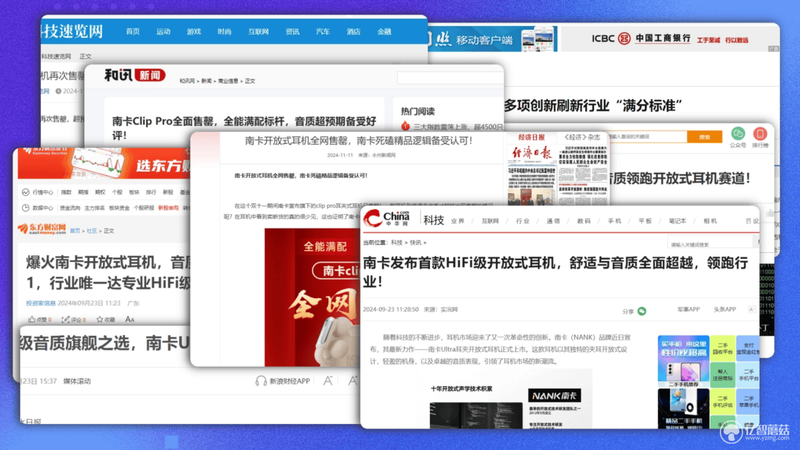Click the 数据中心 pie-chart icon

pyautogui.click(x=26, y=208)
